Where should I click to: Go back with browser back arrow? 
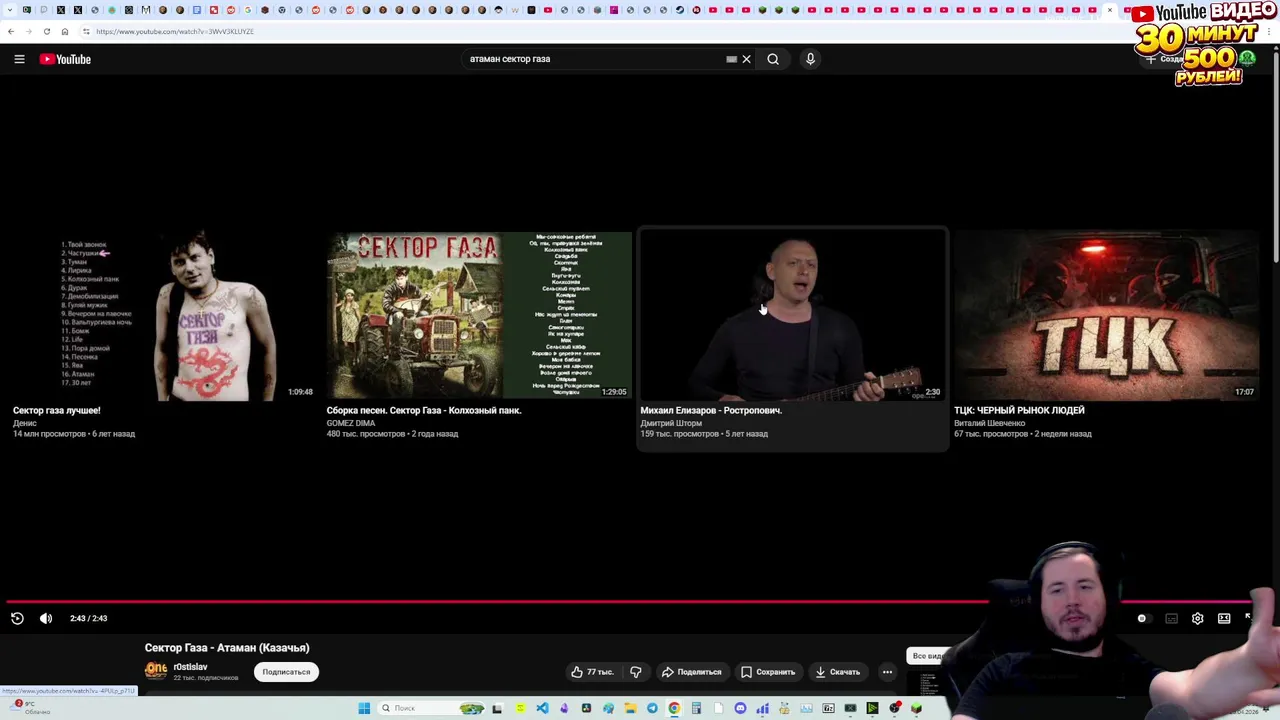[x=11, y=31]
